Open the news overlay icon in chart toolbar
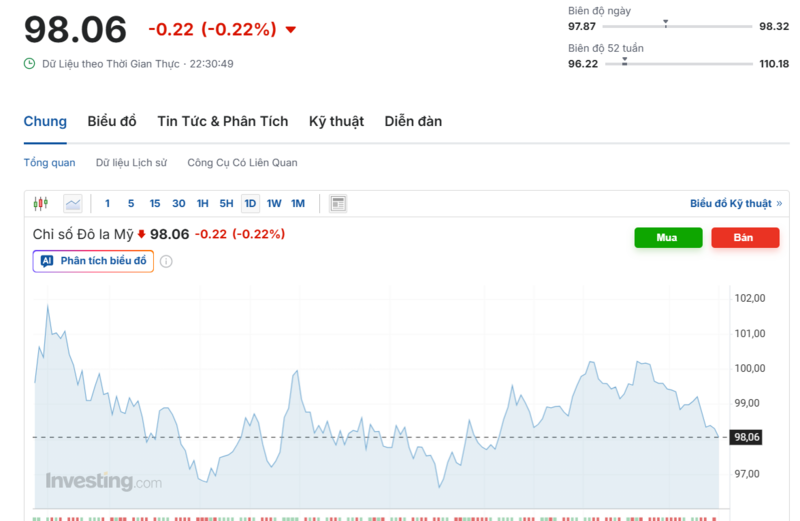 pos(338,204)
